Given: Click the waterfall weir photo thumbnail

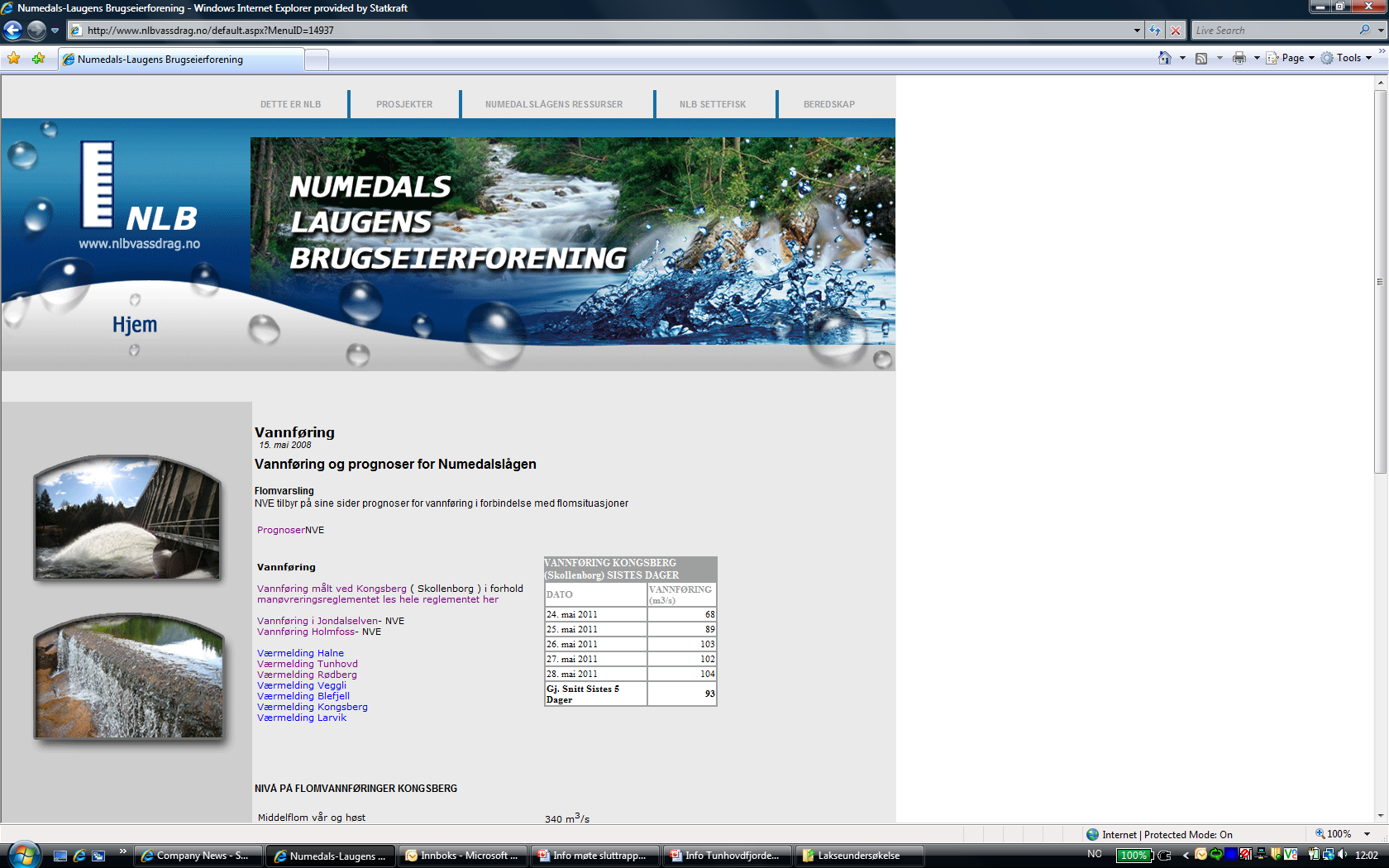Looking at the screenshot, I should coord(128,676).
